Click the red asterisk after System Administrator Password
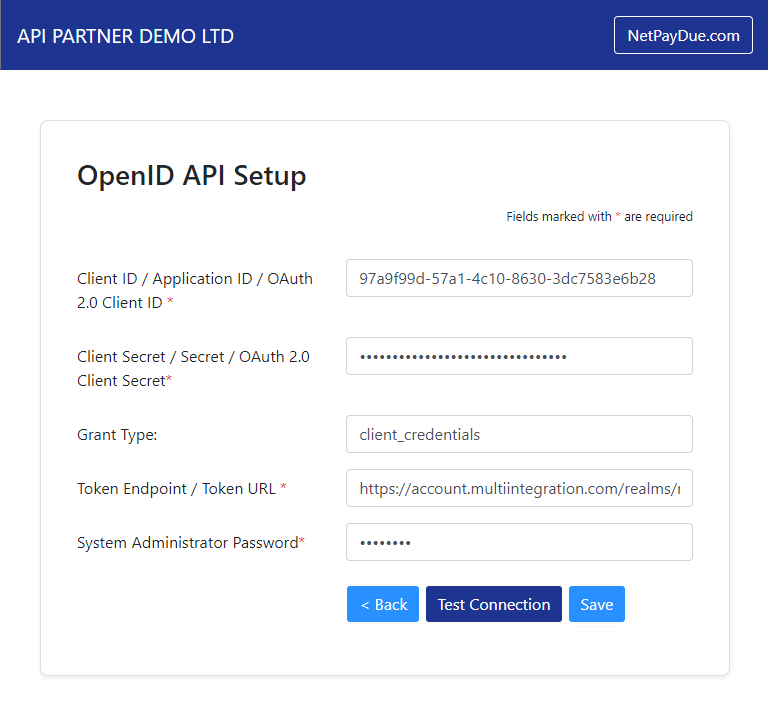The image size is (768, 713). pyautogui.click(x=302, y=541)
